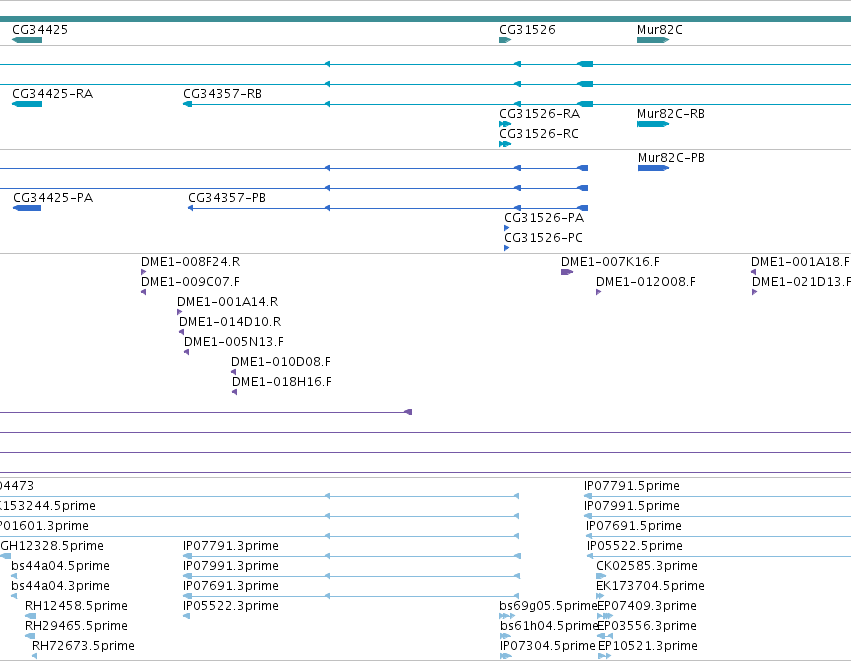Image resolution: width=851 pixels, height=661 pixels.
Task: Select the IP05522.3prime EST label
Action: pos(231,607)
